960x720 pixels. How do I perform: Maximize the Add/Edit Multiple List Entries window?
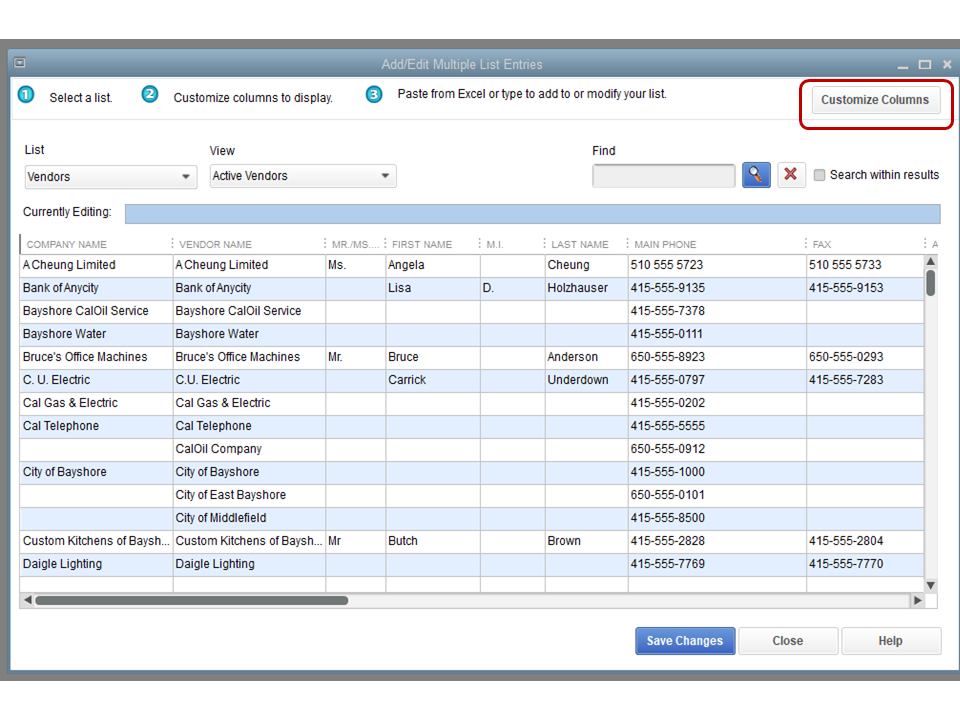tap(925, 64)
